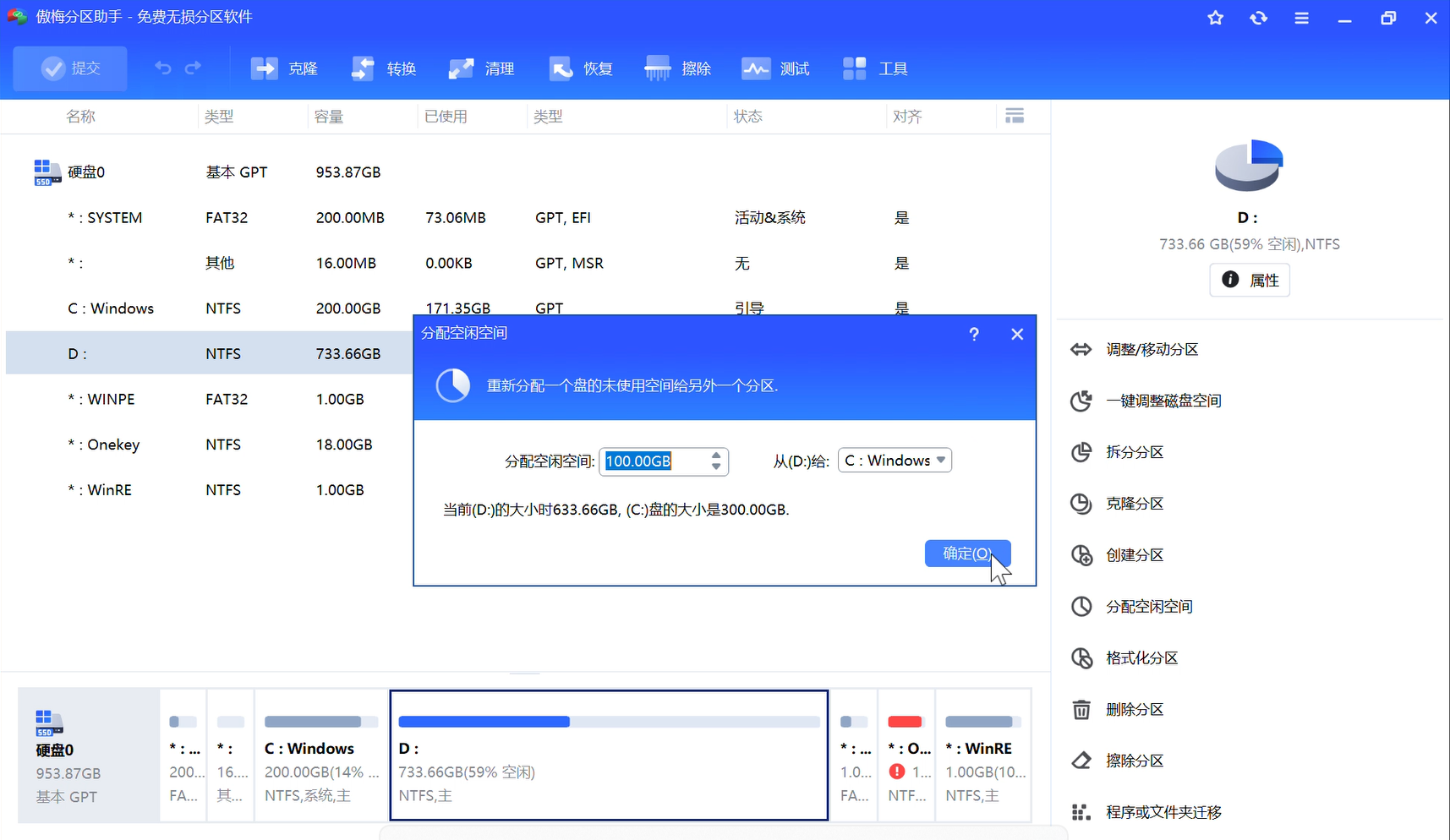1450x840 pixels.
Task: Open the C : Windows target dropdown
Action: coord(895,461)
